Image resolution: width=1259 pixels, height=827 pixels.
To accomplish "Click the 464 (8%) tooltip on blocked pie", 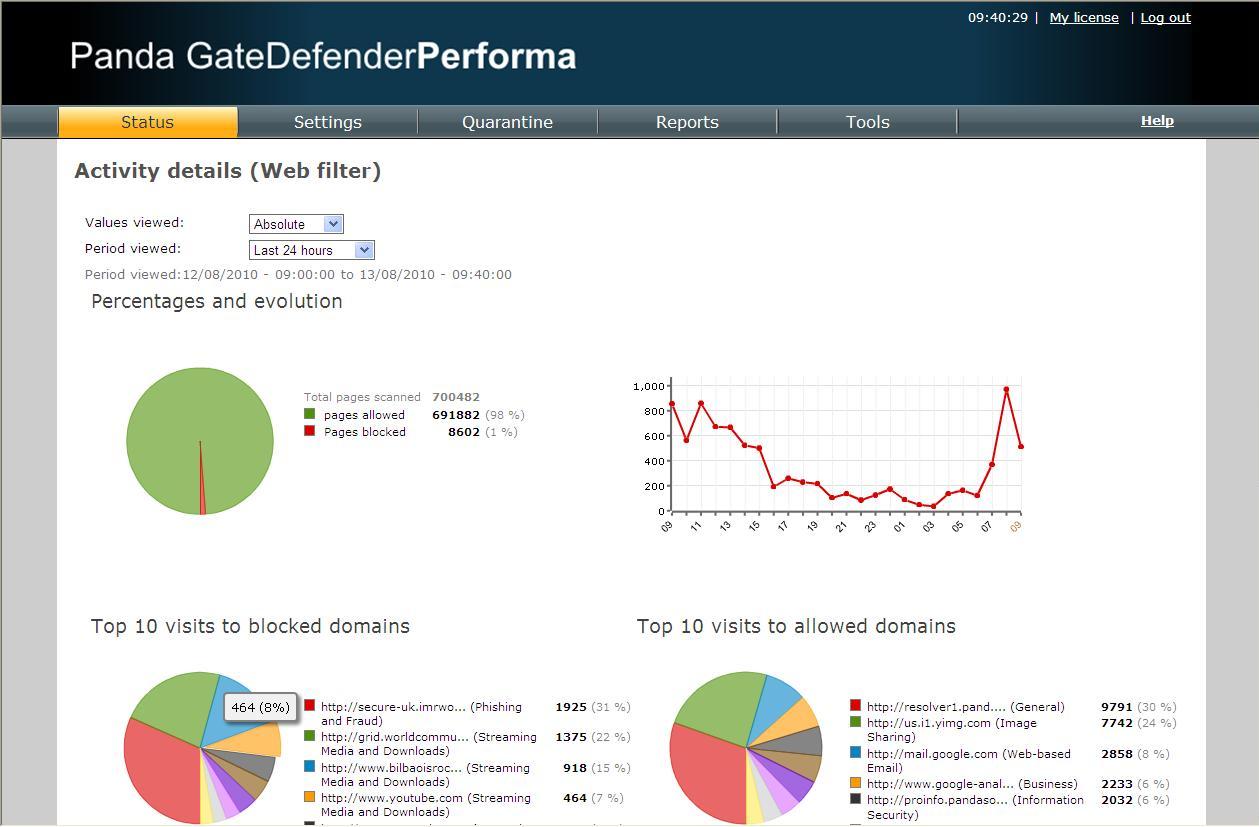I will point(260,707).
